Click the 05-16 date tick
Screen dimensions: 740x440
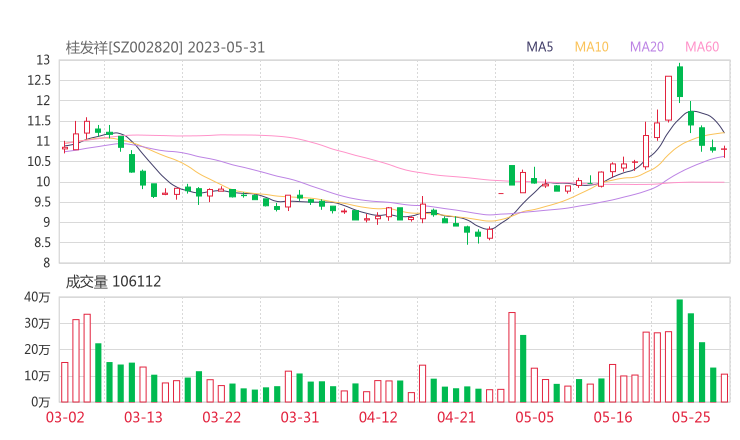click(613, 417)
